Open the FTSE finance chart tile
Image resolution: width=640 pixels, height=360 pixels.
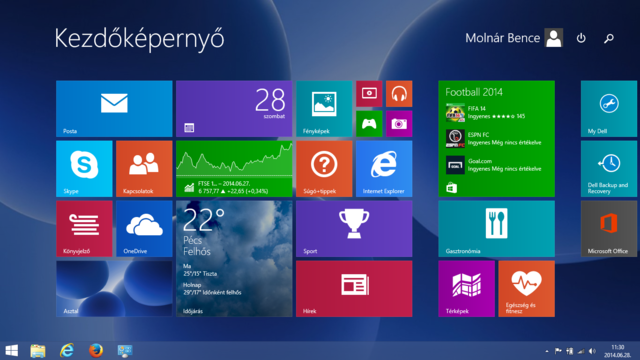pyautogui.click(x=234, y=169)
